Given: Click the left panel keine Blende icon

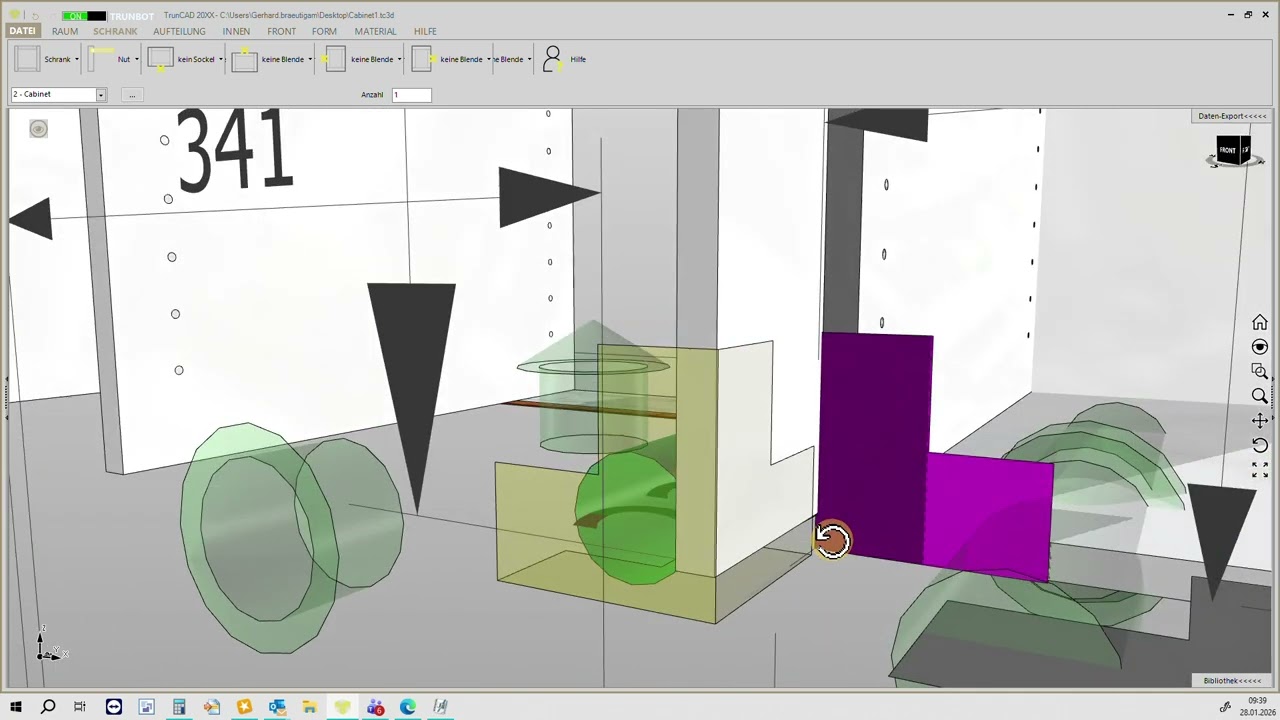Looking at the screenshot, I should point(335,59).
